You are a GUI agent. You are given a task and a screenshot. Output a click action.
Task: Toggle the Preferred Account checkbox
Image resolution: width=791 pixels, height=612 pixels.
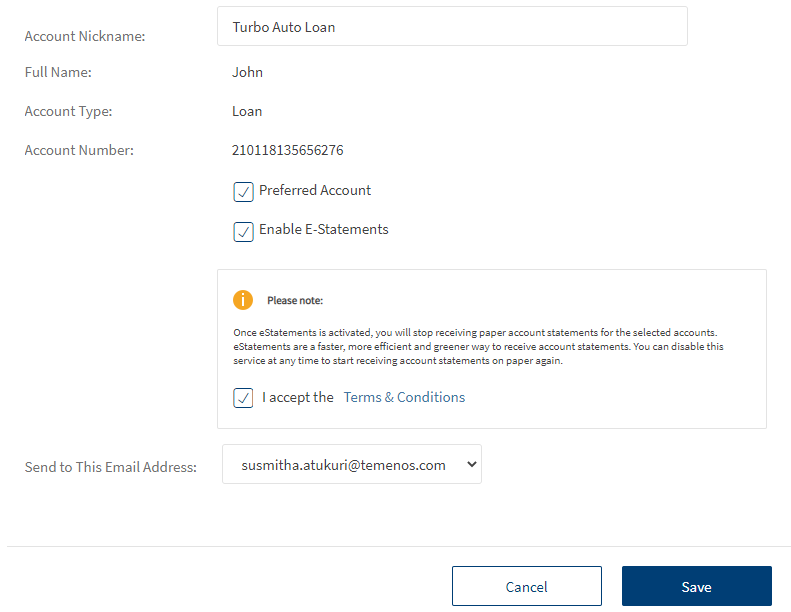[243, 192]
